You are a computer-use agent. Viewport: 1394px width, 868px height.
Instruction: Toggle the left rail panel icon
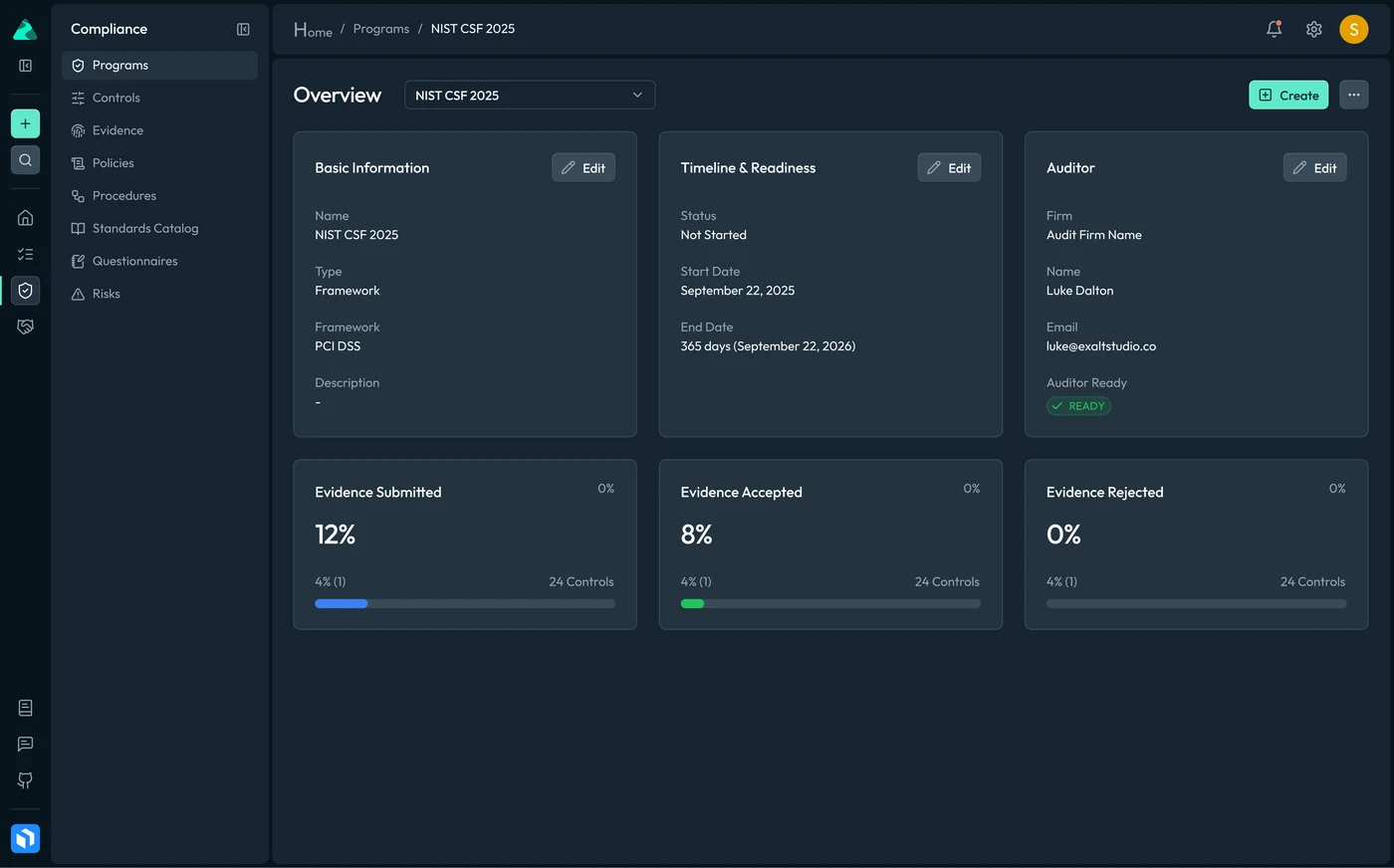coord(25,66)
